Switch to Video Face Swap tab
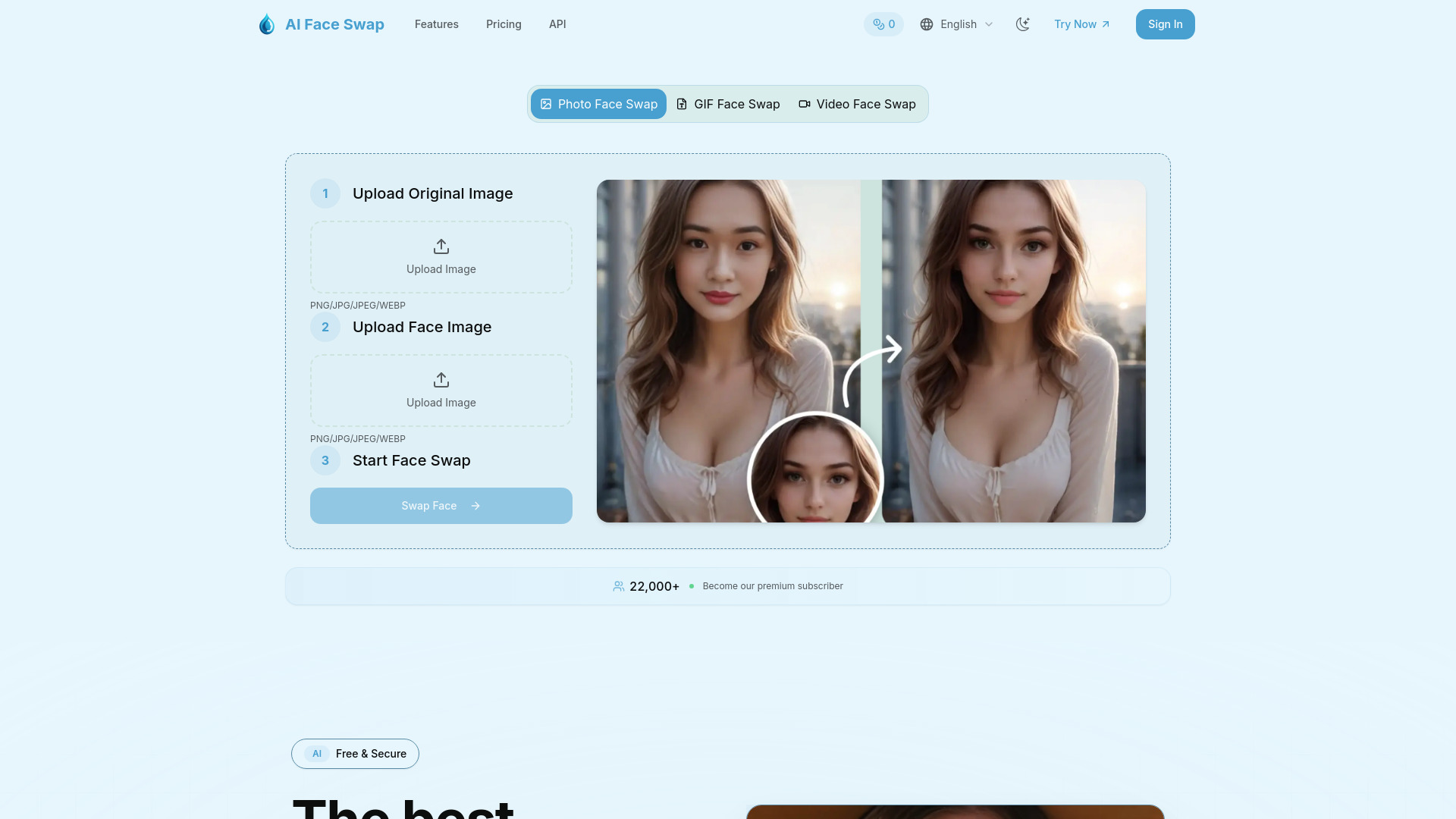Viewport: 1456px width, 819px height. pyautogui.click(x=857, y=104)
